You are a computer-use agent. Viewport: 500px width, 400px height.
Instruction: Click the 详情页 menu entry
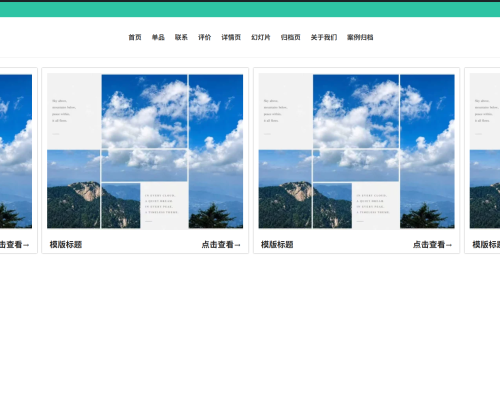231,37
